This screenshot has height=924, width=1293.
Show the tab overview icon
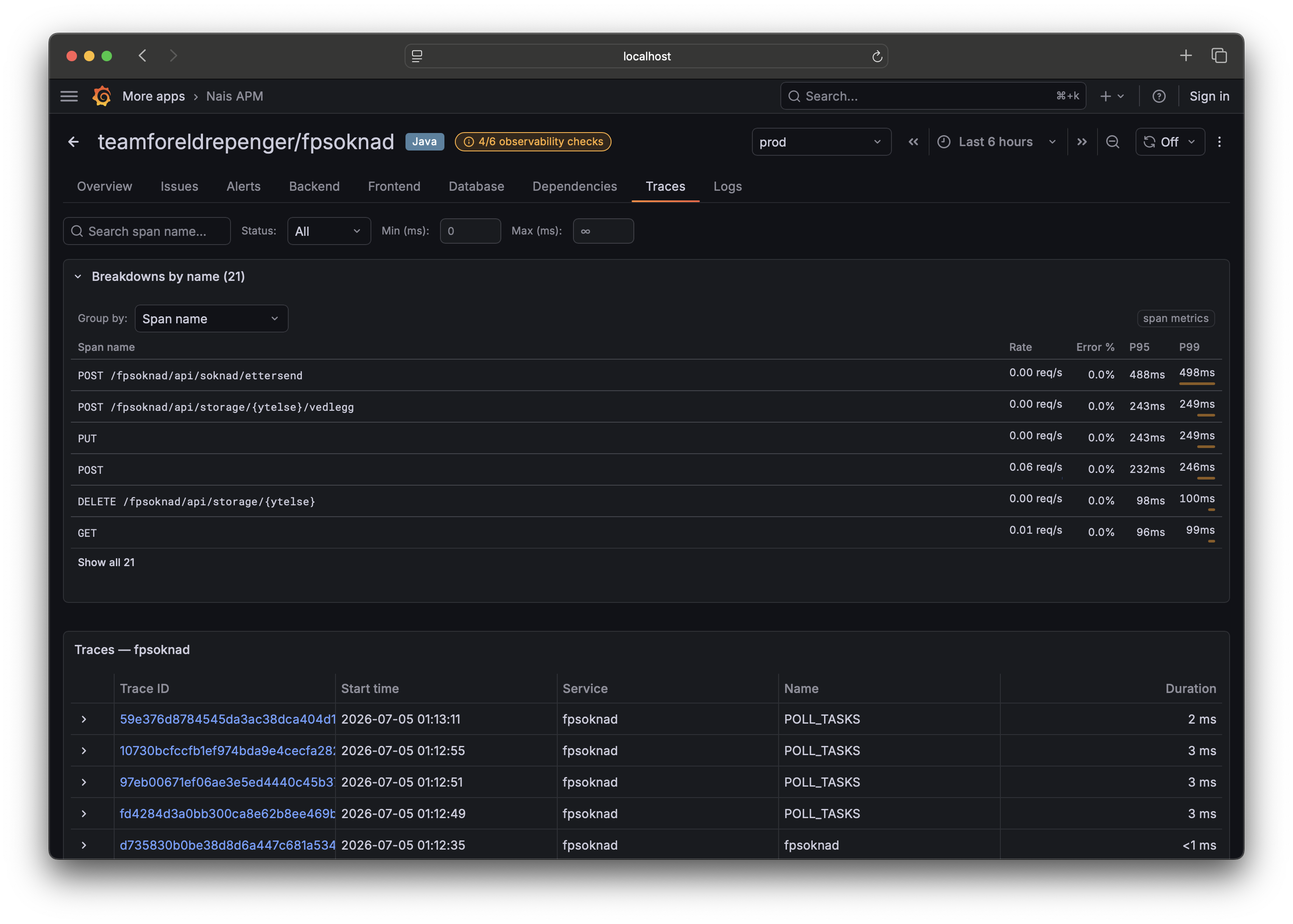click(x=1219, y=56)
